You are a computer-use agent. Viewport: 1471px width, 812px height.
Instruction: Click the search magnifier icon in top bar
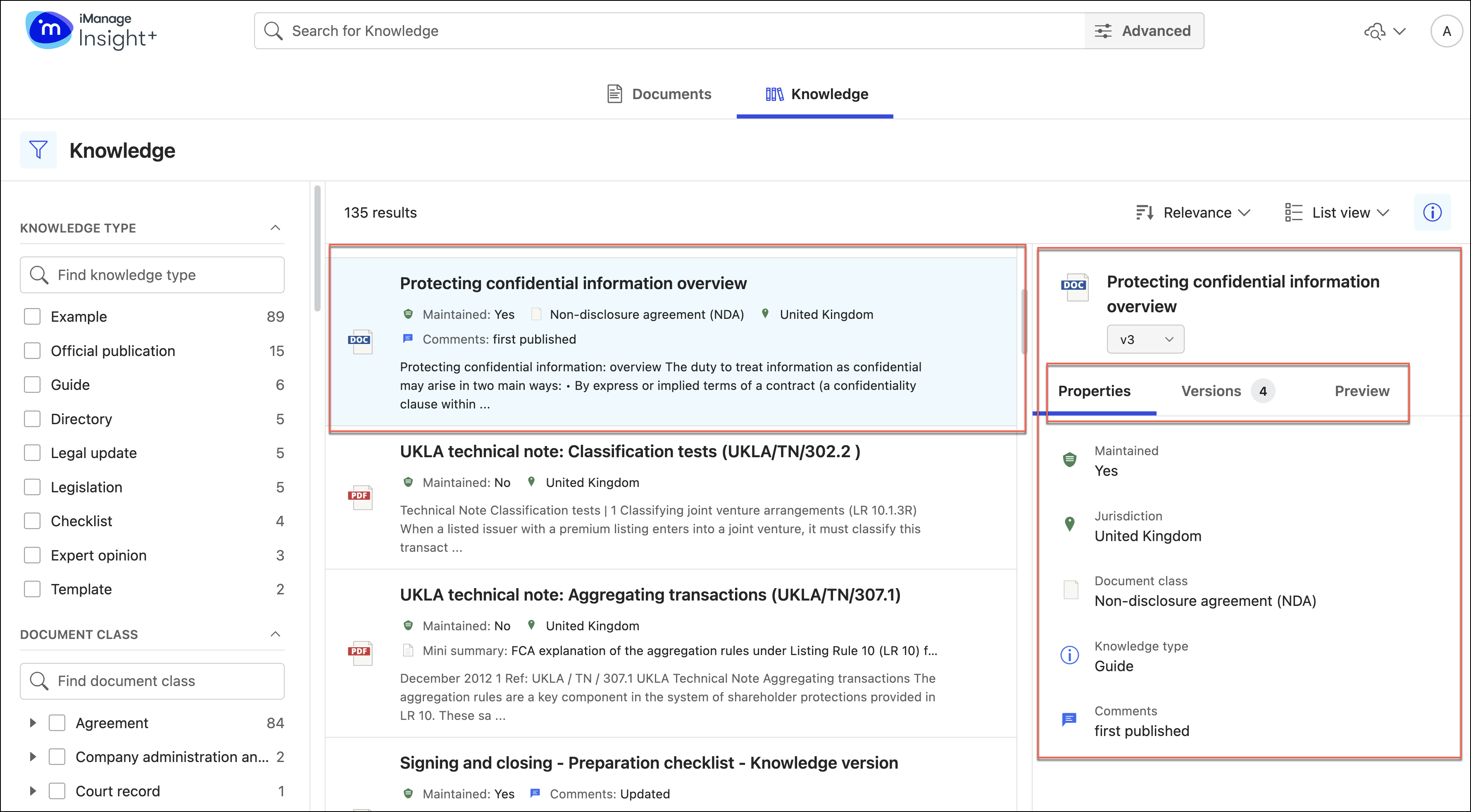pyautogui.click(x=274, y=31)
